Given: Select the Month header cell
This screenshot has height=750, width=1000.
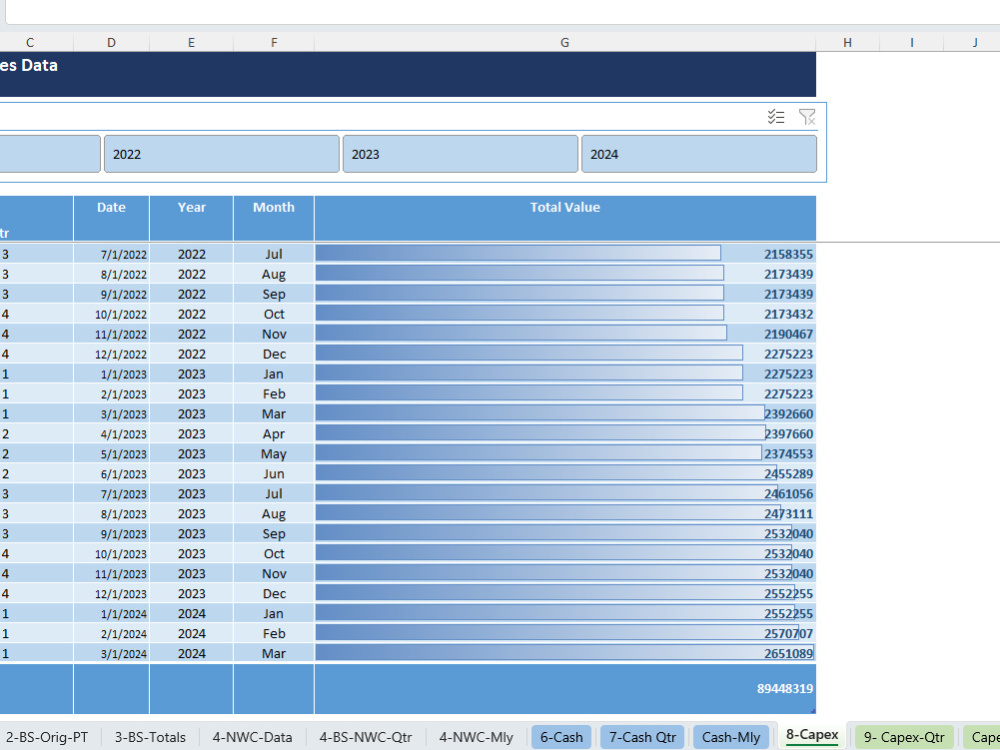Looking at the screenshot, I should pos(273,207).
